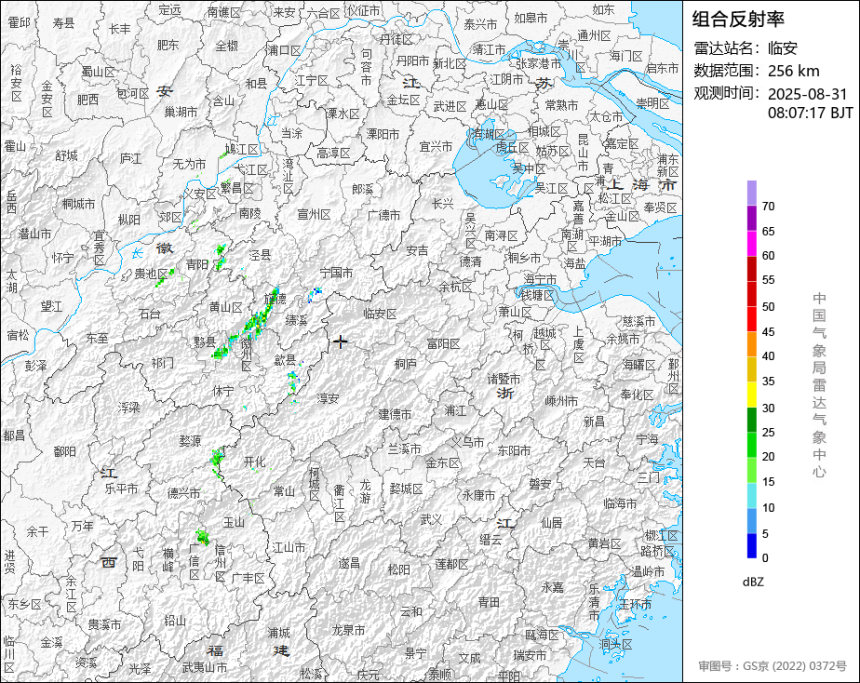Click the observation date 2025-08-31

pyautogui.click(x=807, y=94)
